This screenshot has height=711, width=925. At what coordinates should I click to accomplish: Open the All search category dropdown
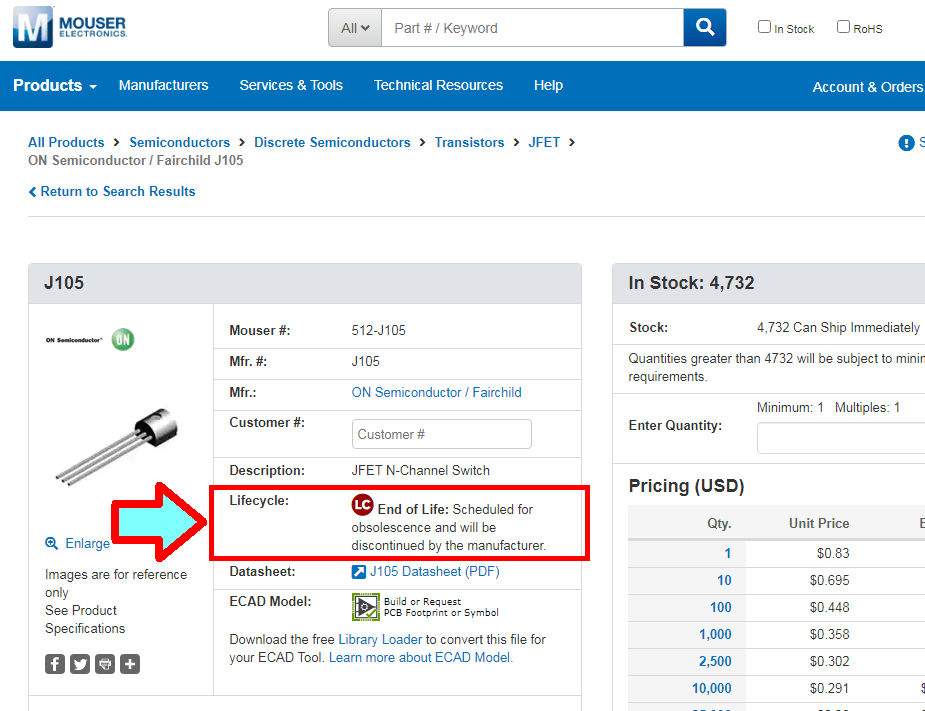[355, 28]
